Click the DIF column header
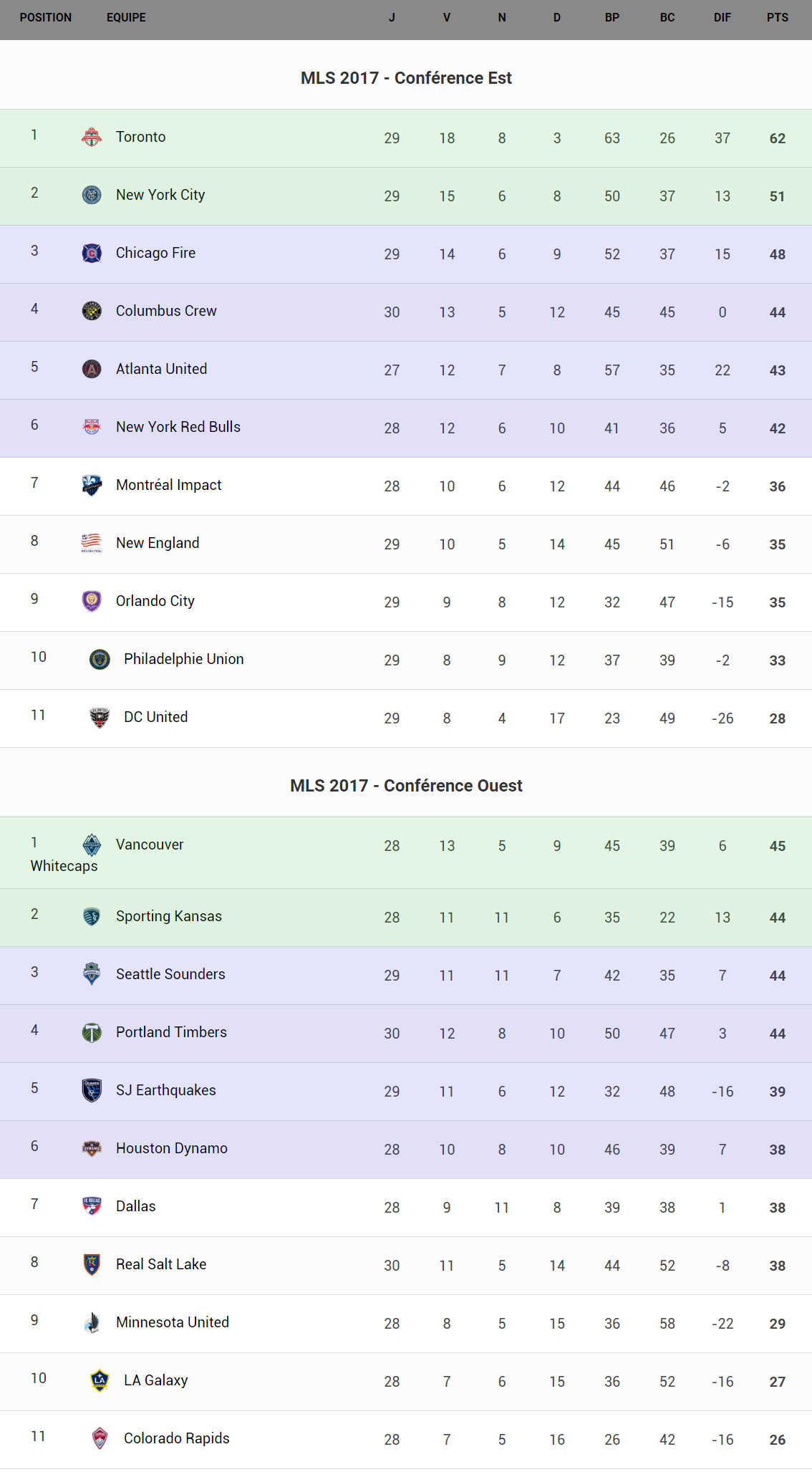 click(722, 18)
